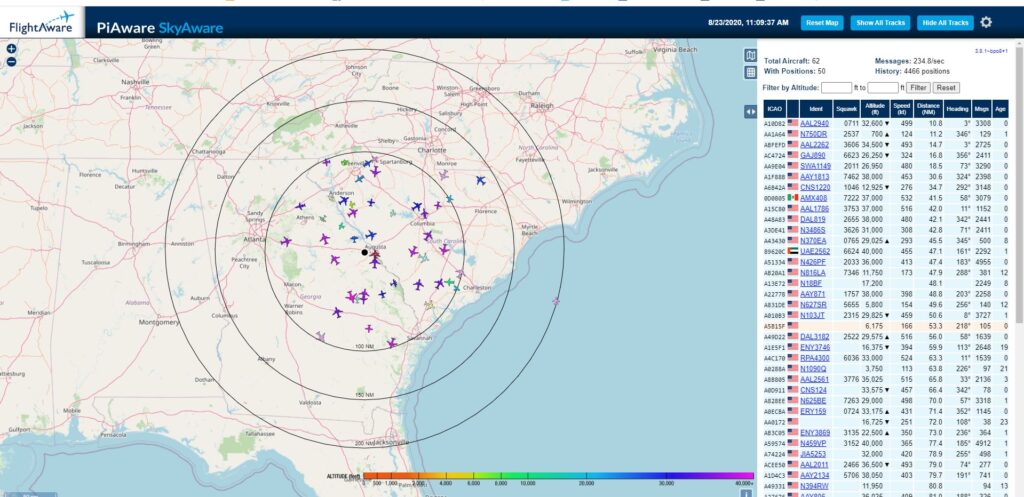Sort table by Altitude column header
This screenshot has width=1024, height=497.
pos(877,108)
